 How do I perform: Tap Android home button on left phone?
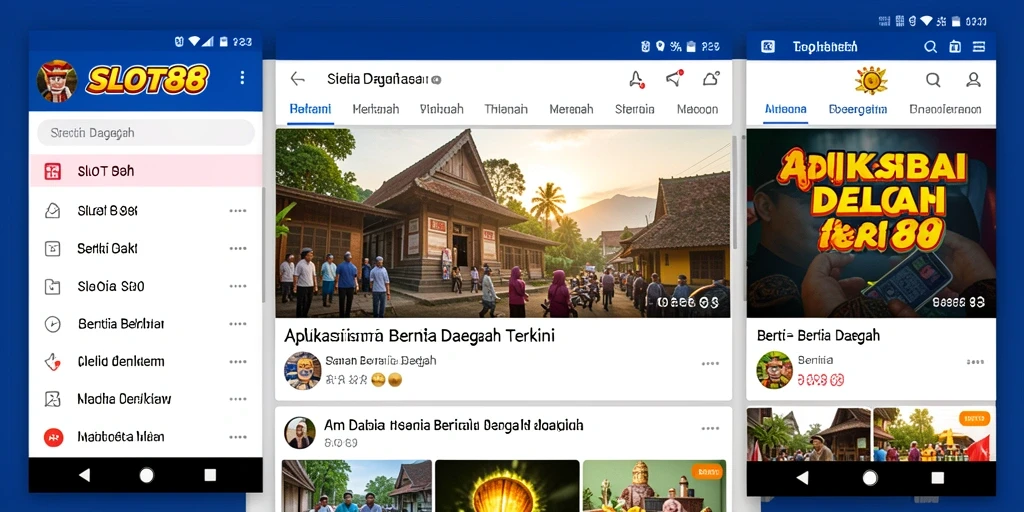coord(146,475)
